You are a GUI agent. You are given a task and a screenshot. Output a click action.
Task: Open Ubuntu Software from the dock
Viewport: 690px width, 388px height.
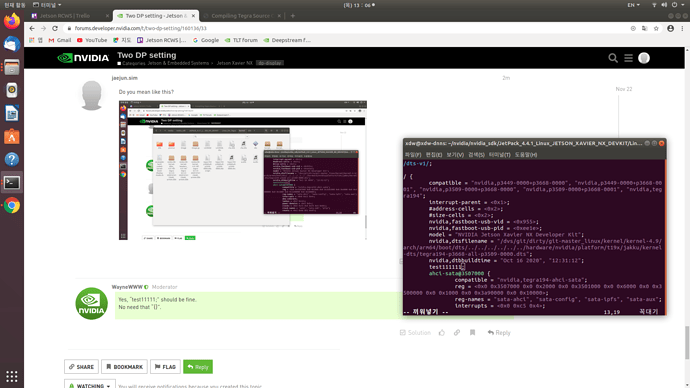tap(12, 136)
